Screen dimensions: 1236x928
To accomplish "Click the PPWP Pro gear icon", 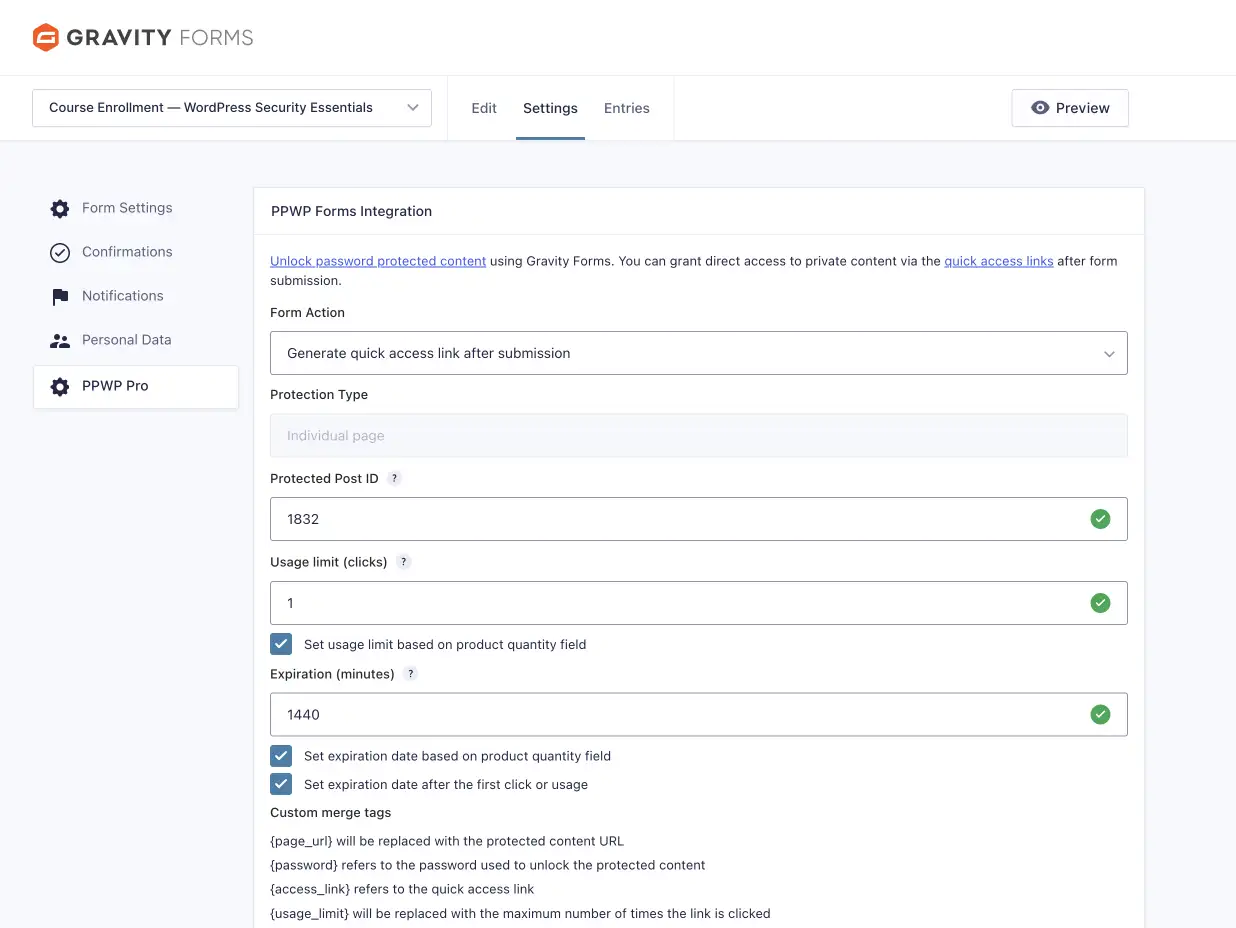I will coord(60,387).
